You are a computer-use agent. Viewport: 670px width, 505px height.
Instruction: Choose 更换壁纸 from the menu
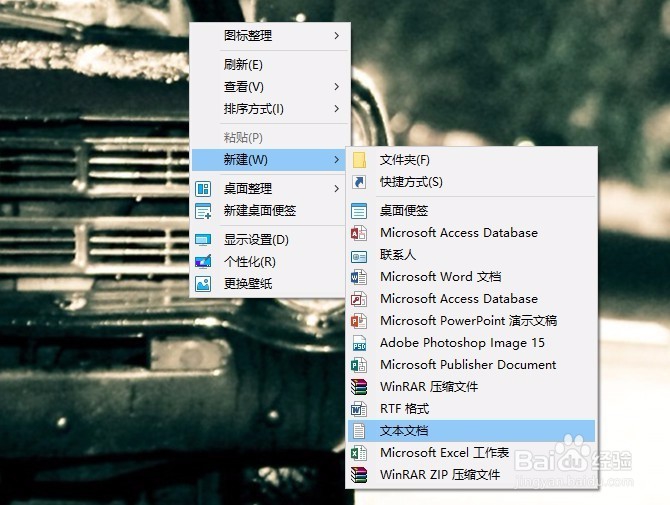click(270, 284)
